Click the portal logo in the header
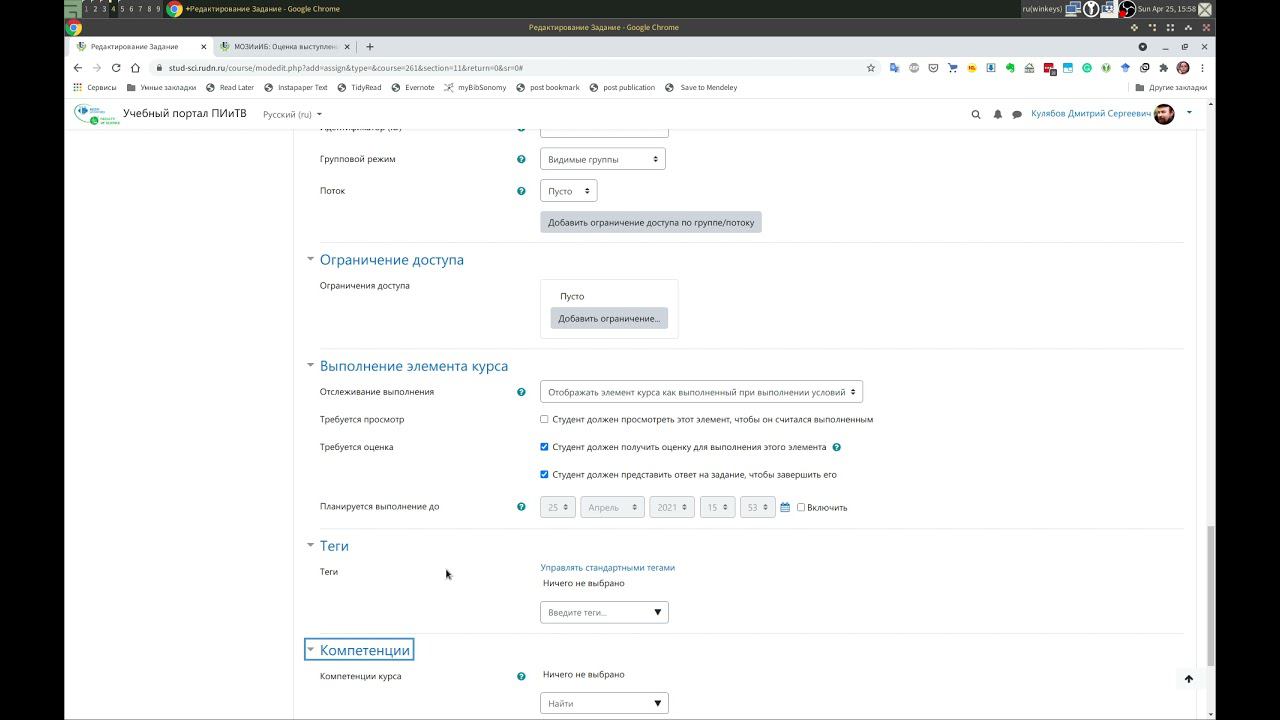1280x720 pixels. (95, 114)
